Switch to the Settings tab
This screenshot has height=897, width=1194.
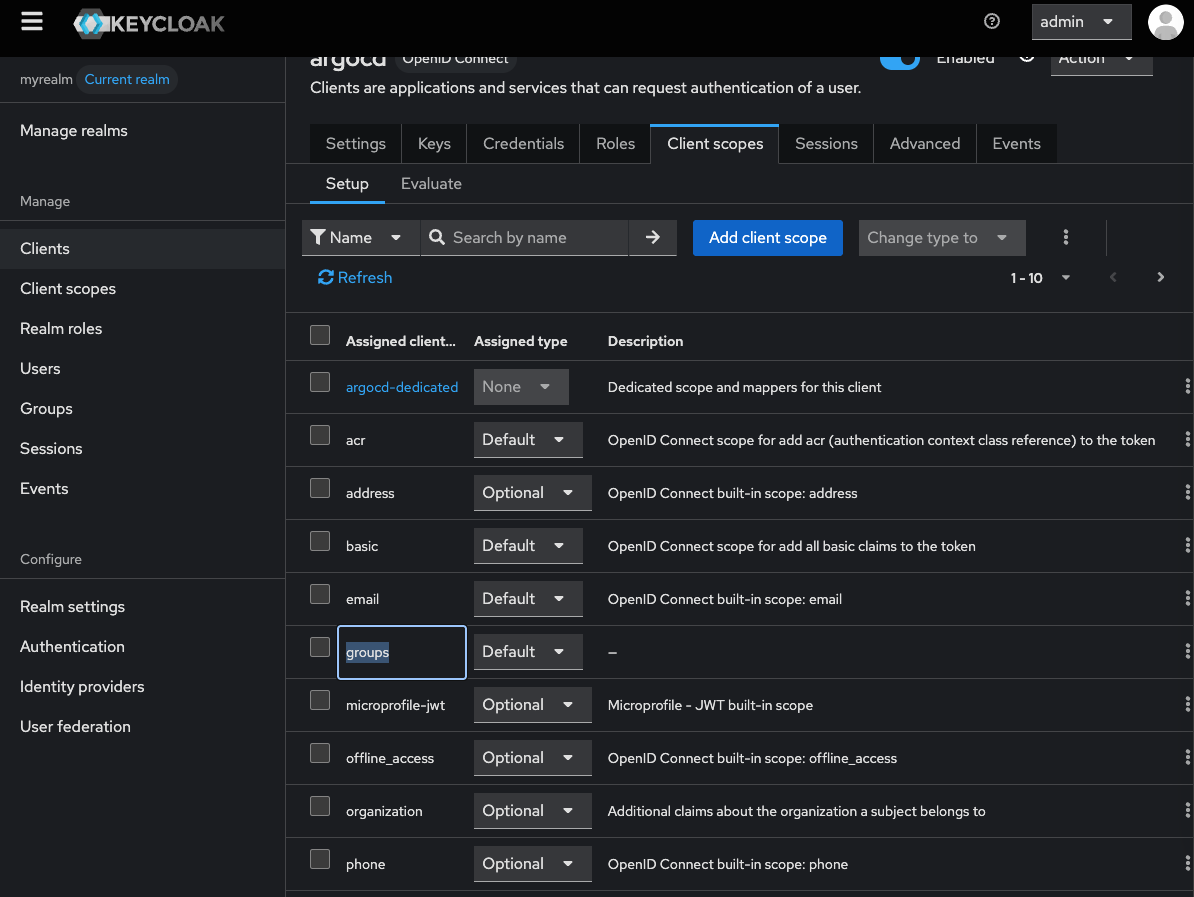pyautogui.click(x=356, y=144)
